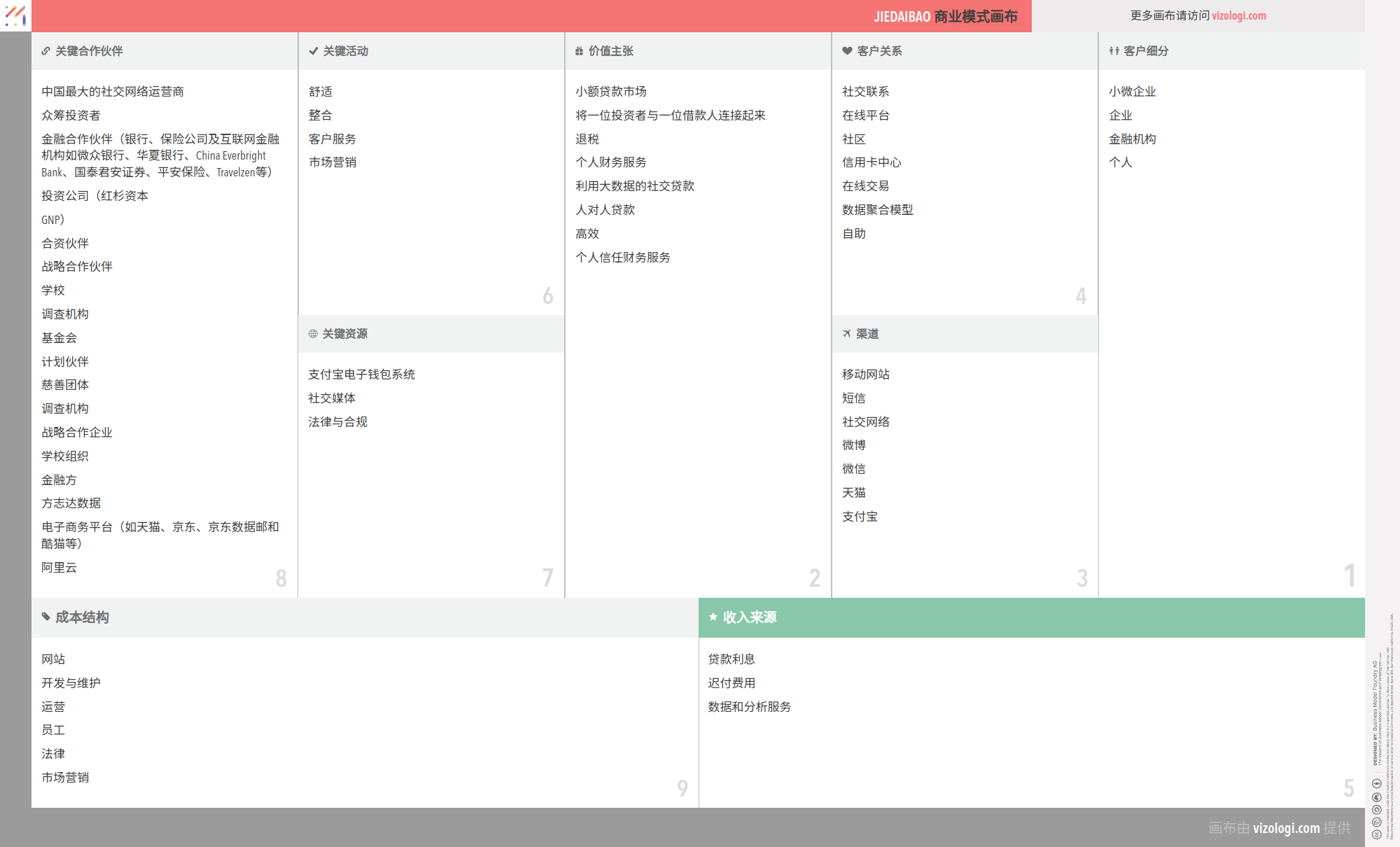Click the checkmark icon beside 关键活动 header
1400x847 pixels.
[312, 50]
